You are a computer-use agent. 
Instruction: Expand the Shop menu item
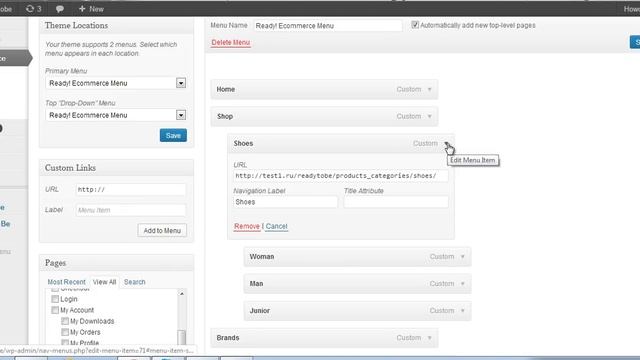pyautogui.click(x=429, y=116)
